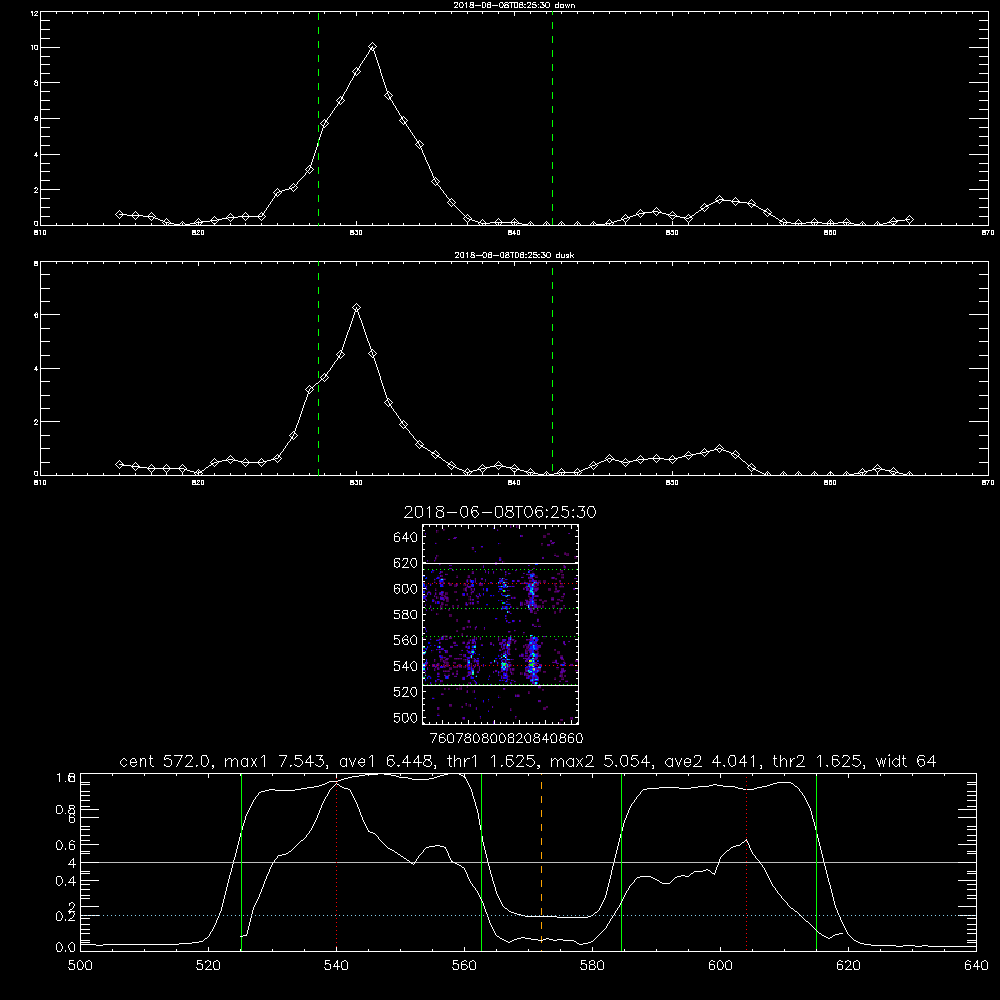This screenshot has width=1000, height=1000.
Task: Select the 'widt 64' value text
Action: tap(906, 761)
